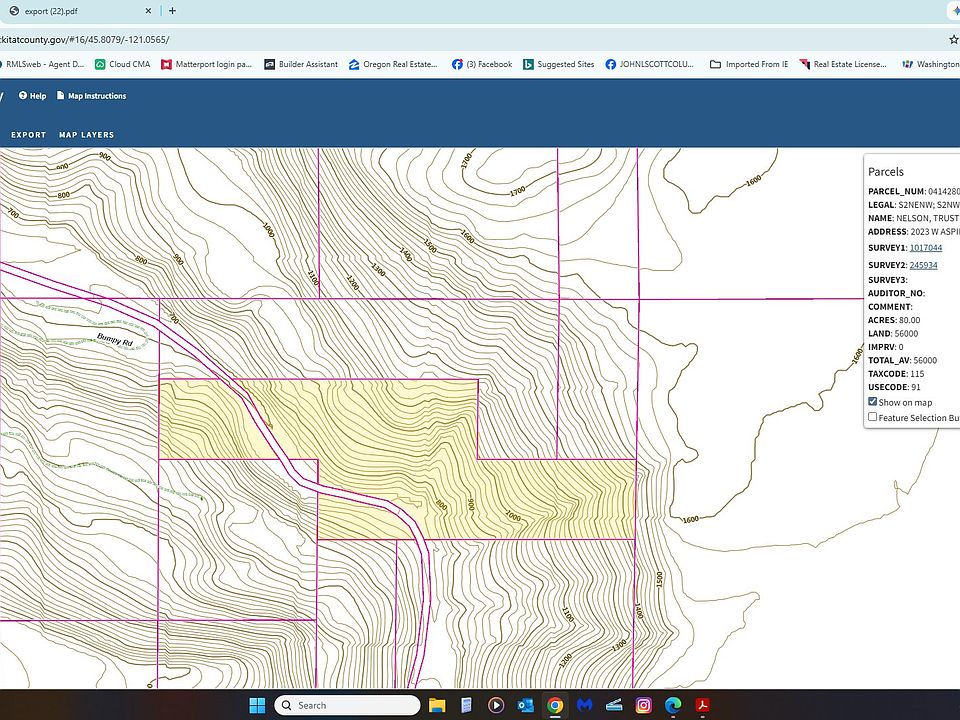The height and width of the screenshot is (720, 960).
Task: Open scanner app from taskbar
Action: (614, 705)
